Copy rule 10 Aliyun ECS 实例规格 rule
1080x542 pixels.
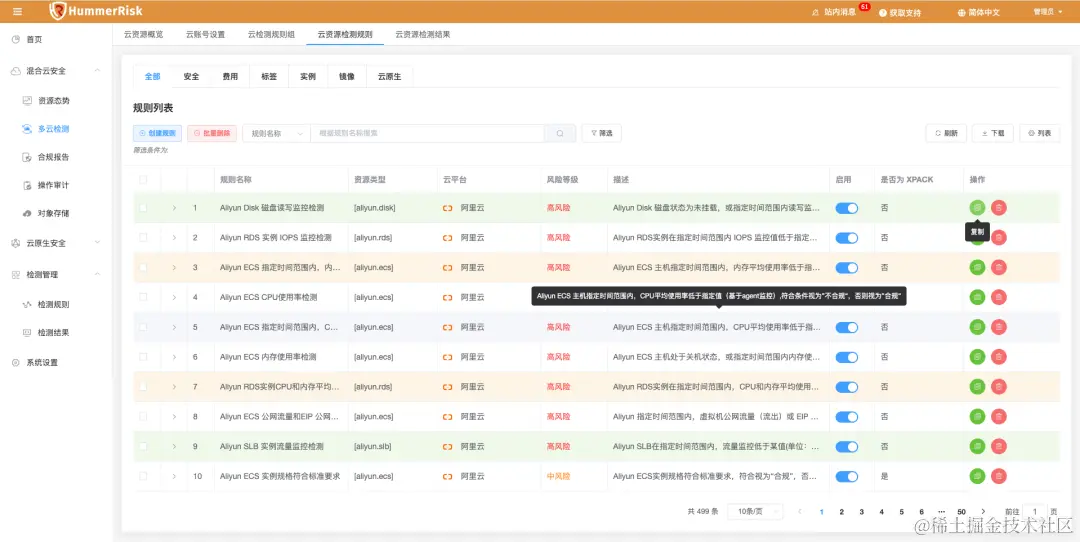977,476
